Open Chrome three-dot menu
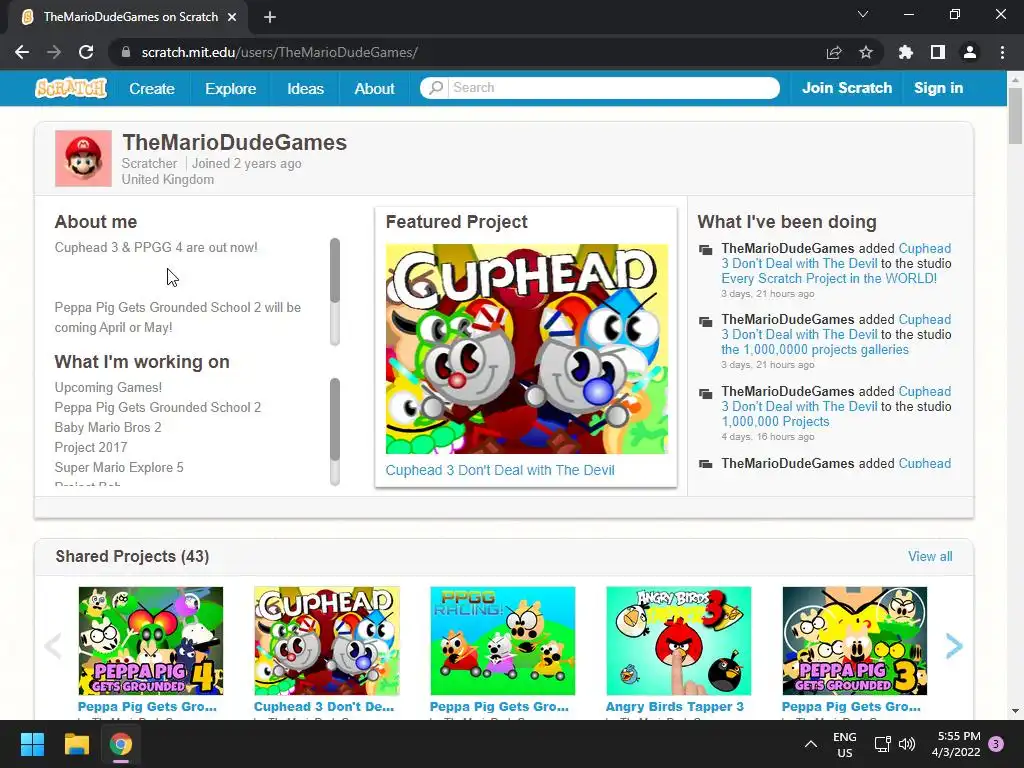1024x768 pixels. [x=1002, y=52]
